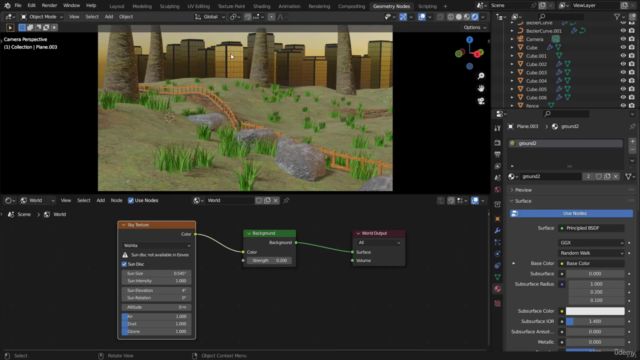Open the Render properties tab icon
This screenshot has width=640, height=360.
point(497,143)
